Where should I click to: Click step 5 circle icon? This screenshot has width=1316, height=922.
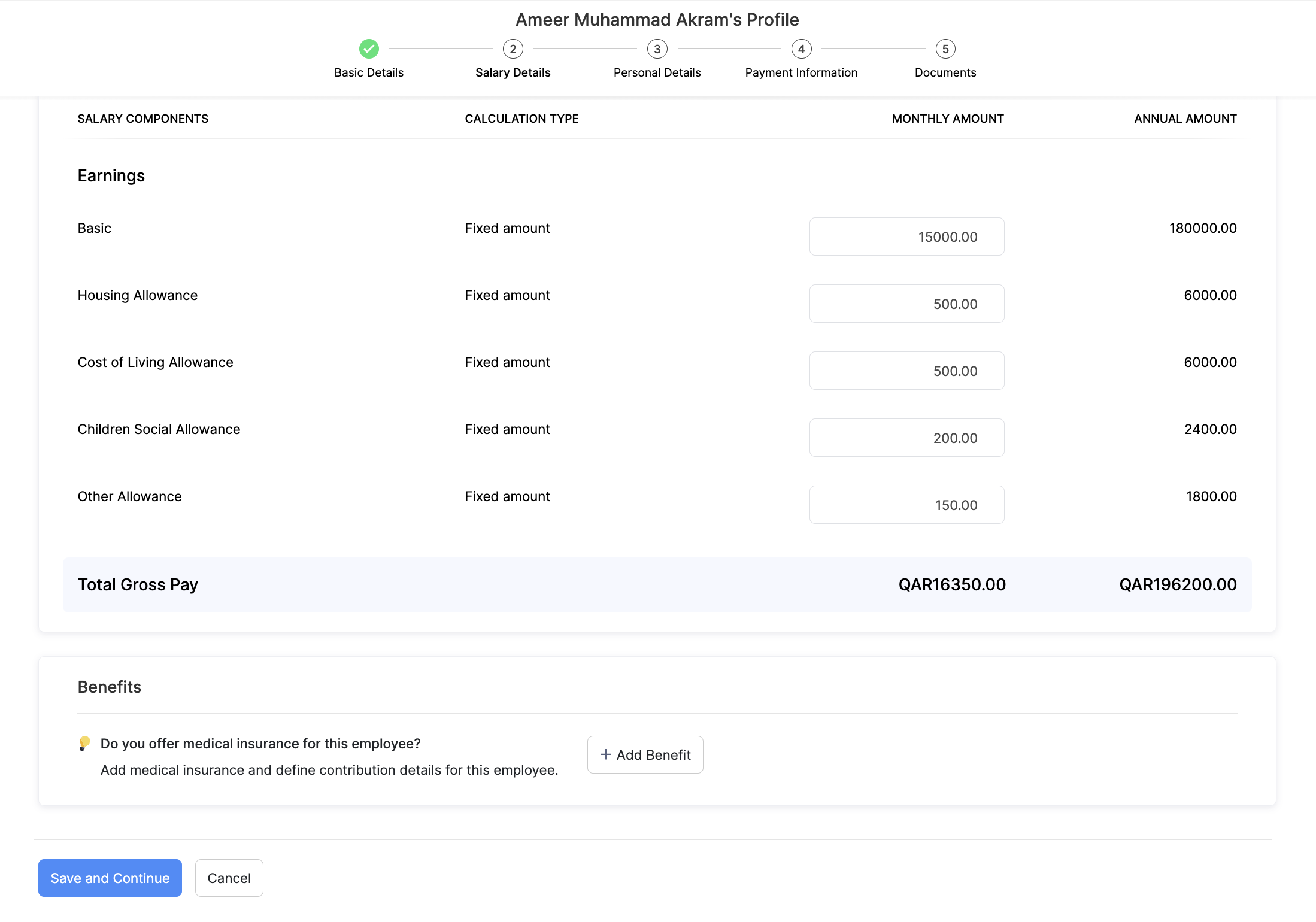tap(945, 48)
